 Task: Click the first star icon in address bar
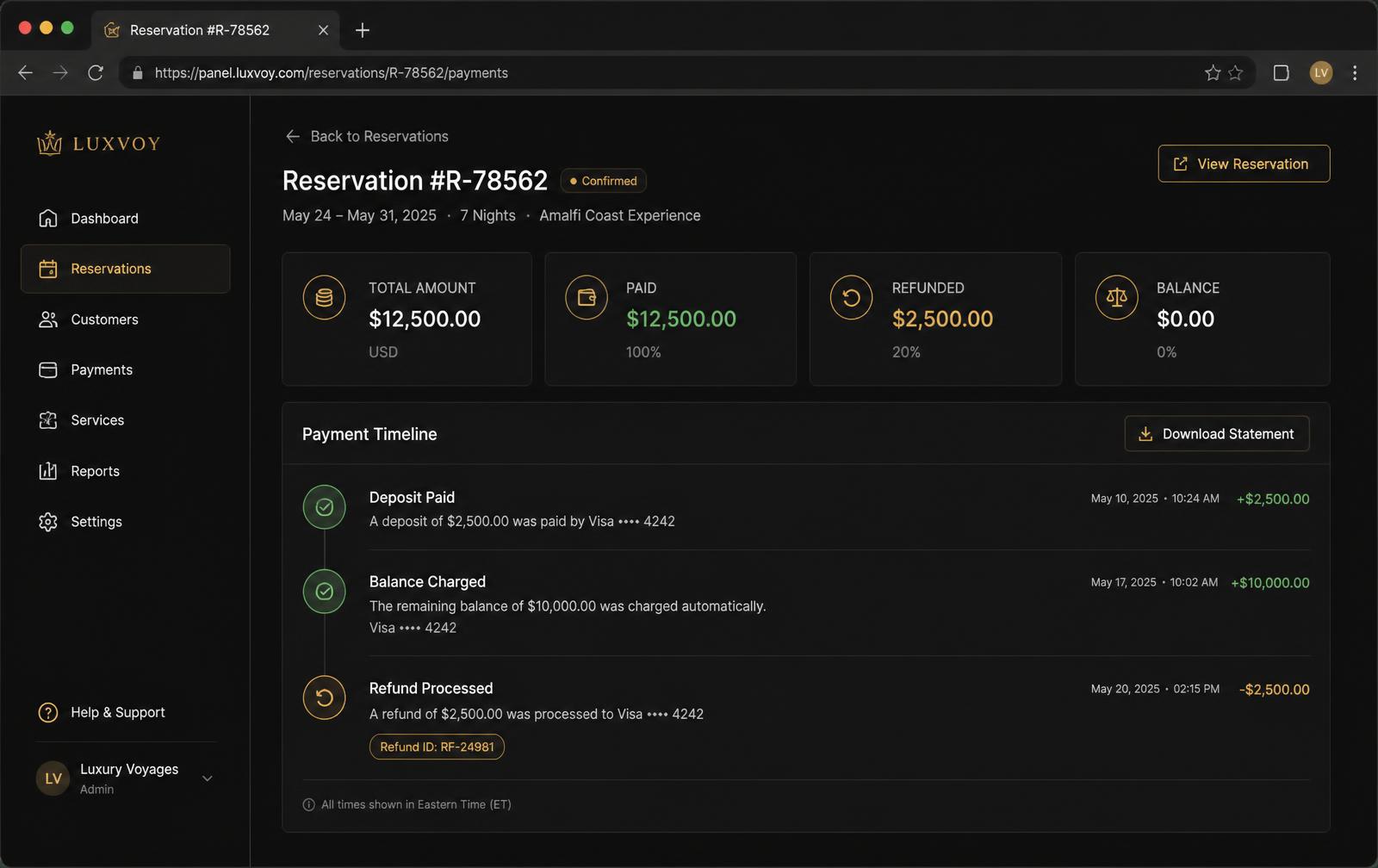(1213, 73)
